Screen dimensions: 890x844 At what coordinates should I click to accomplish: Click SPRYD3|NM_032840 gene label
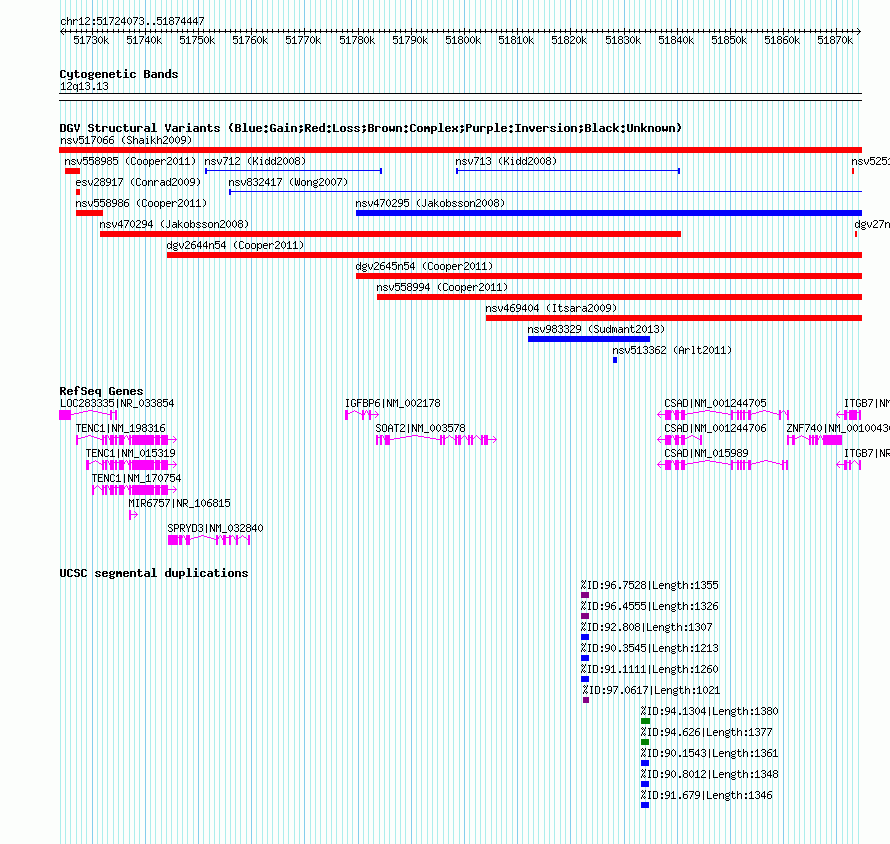point(215,528)
